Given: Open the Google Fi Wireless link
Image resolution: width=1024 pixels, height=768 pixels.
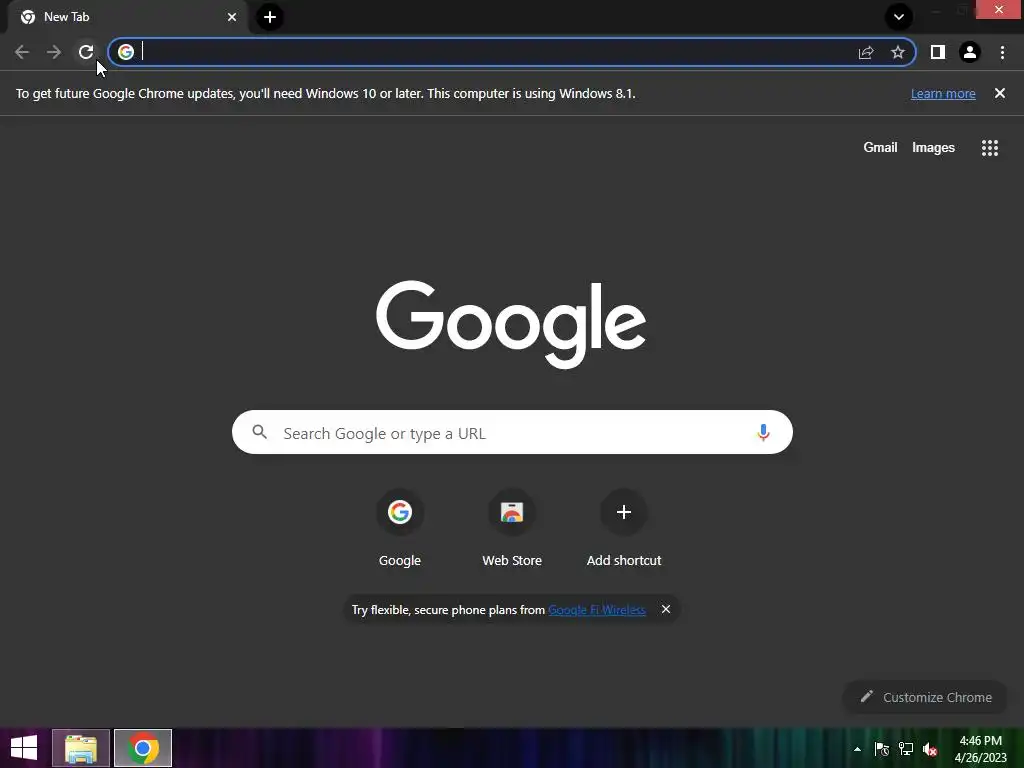Looking at the screenshot, I should [x=597, y=610].
